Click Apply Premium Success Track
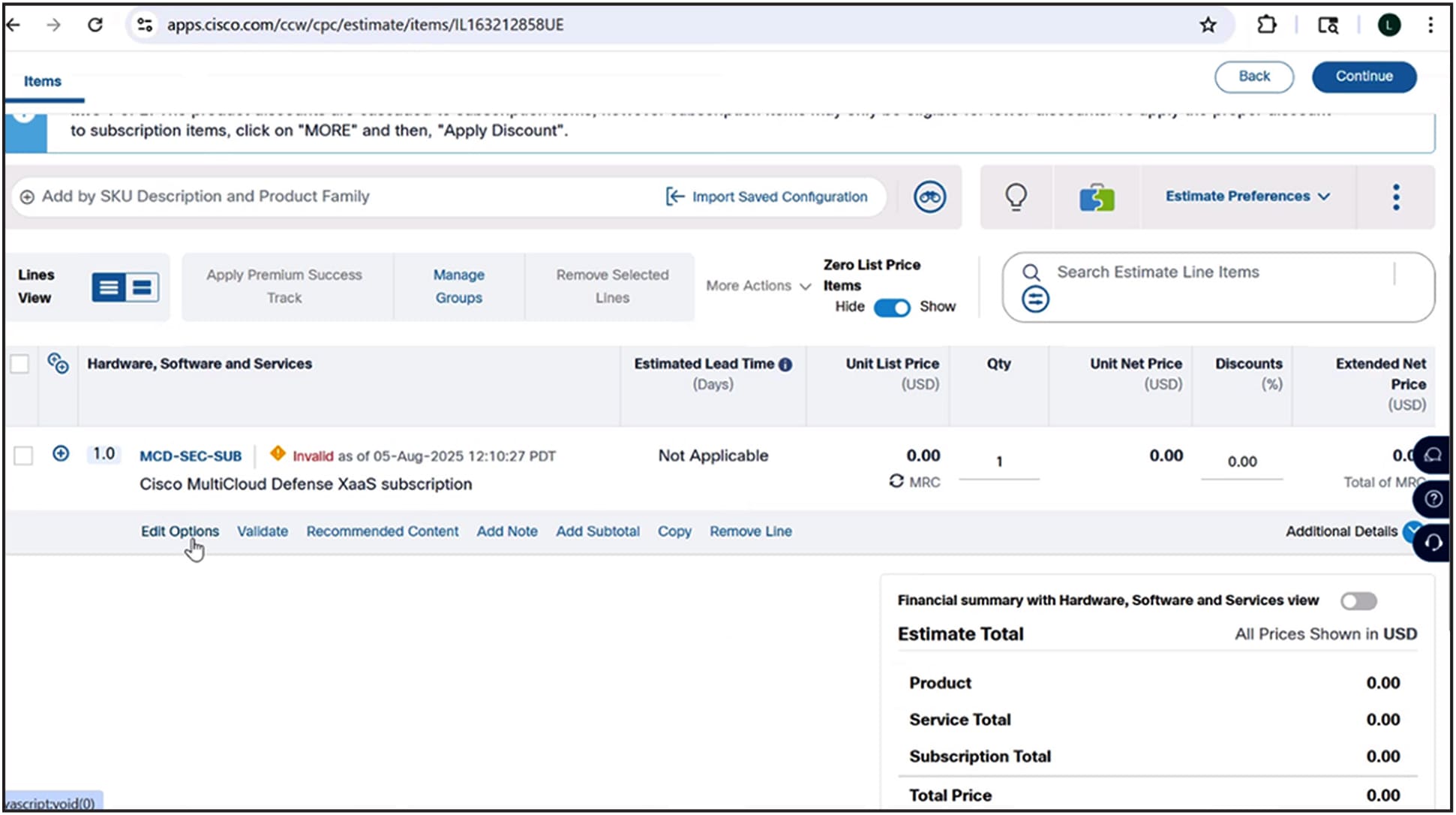 284,287
